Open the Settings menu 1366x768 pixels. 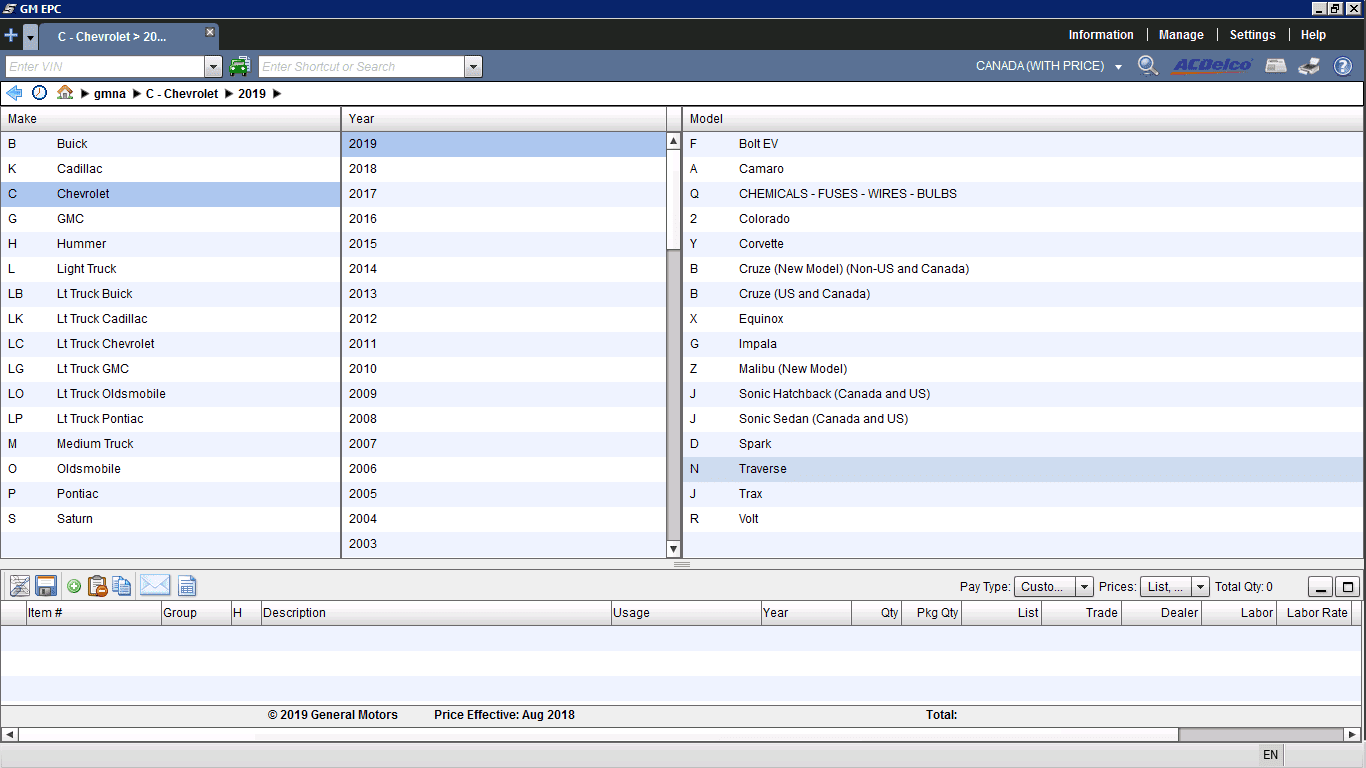1252,35
